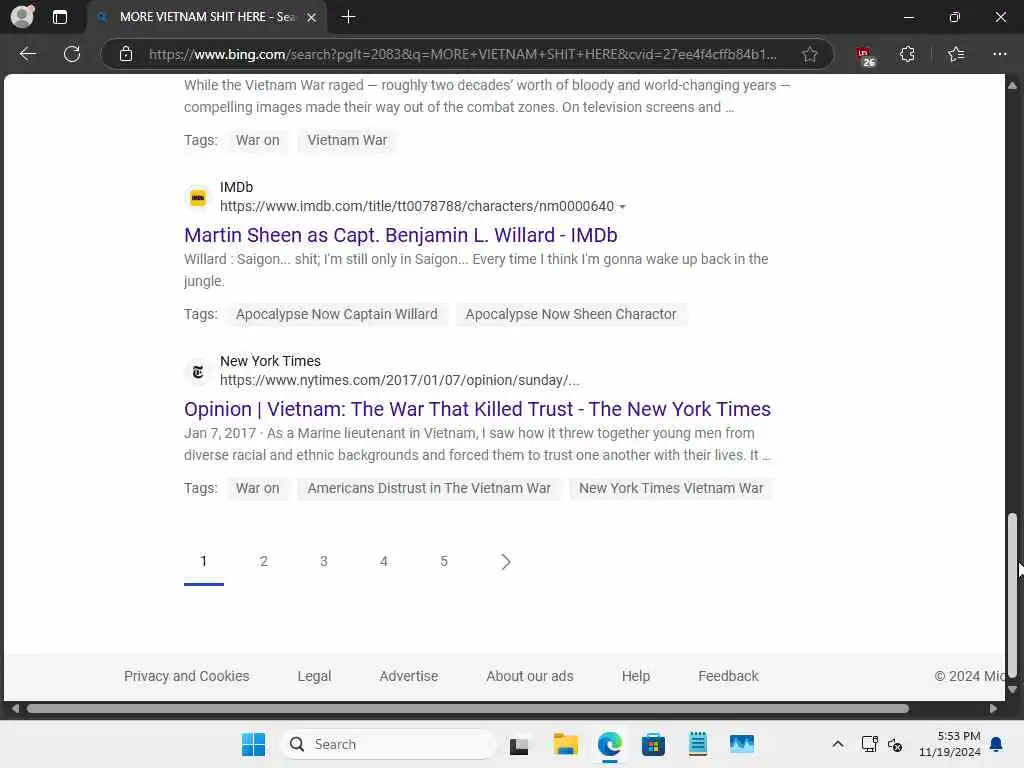Click 'Apocalypse Now Captain Willard' tag
Viewport: 1024px width, 768px height.
coord(336,314)
